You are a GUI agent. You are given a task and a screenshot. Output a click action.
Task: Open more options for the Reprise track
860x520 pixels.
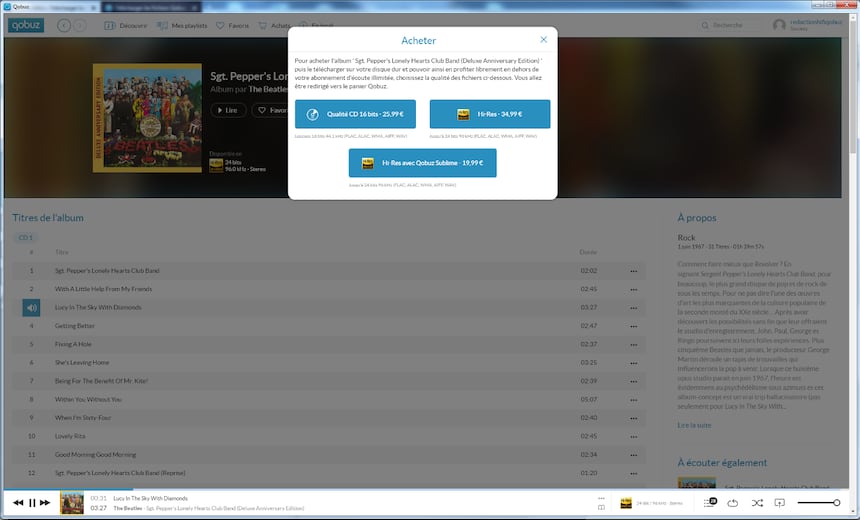[633, 473]
